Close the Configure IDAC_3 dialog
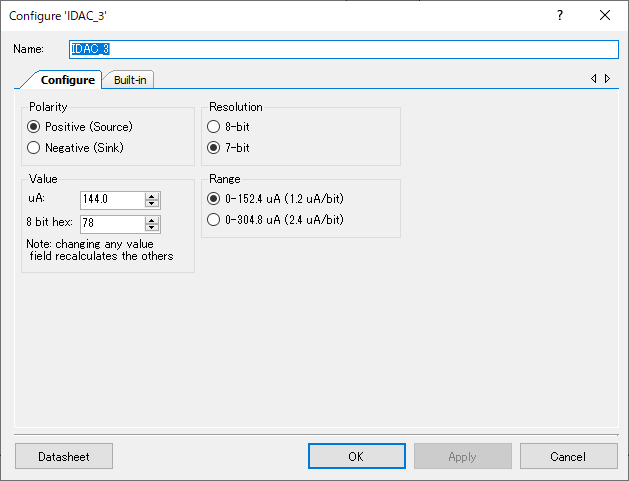Image resolution: width=629 pixels, height=481 pixels. coord(605,15)
